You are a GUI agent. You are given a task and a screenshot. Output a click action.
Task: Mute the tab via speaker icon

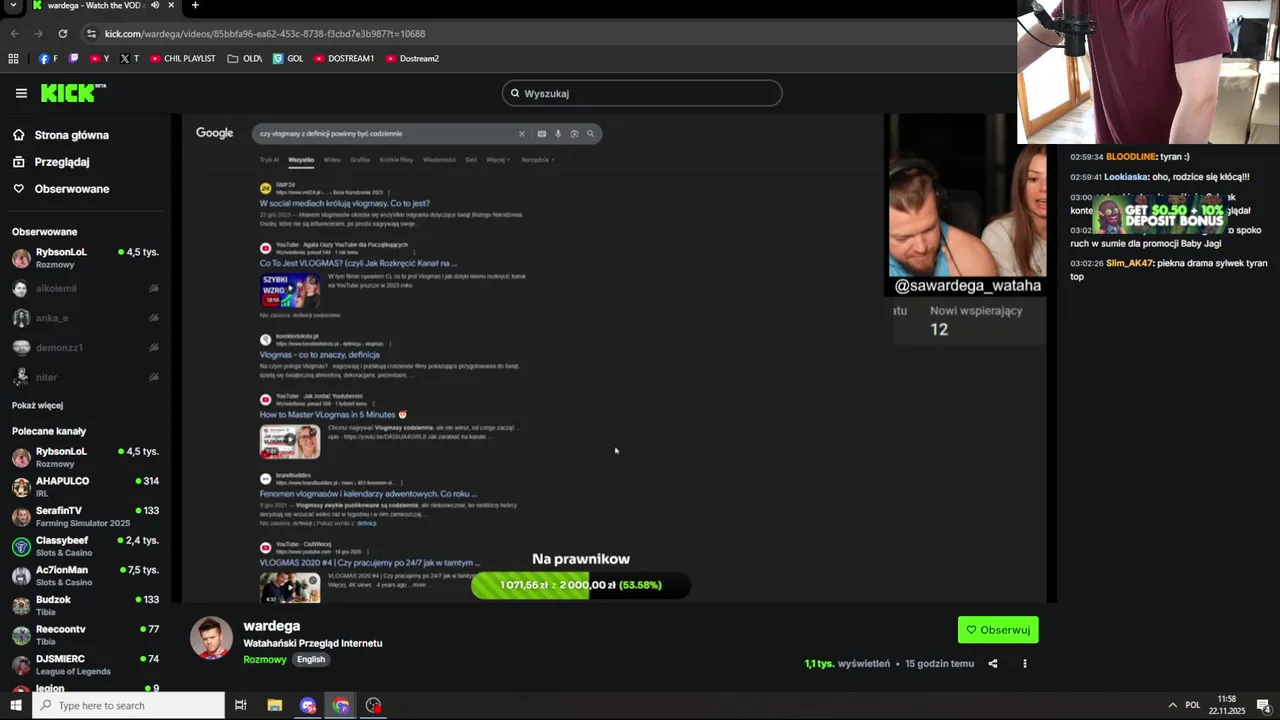155,5
